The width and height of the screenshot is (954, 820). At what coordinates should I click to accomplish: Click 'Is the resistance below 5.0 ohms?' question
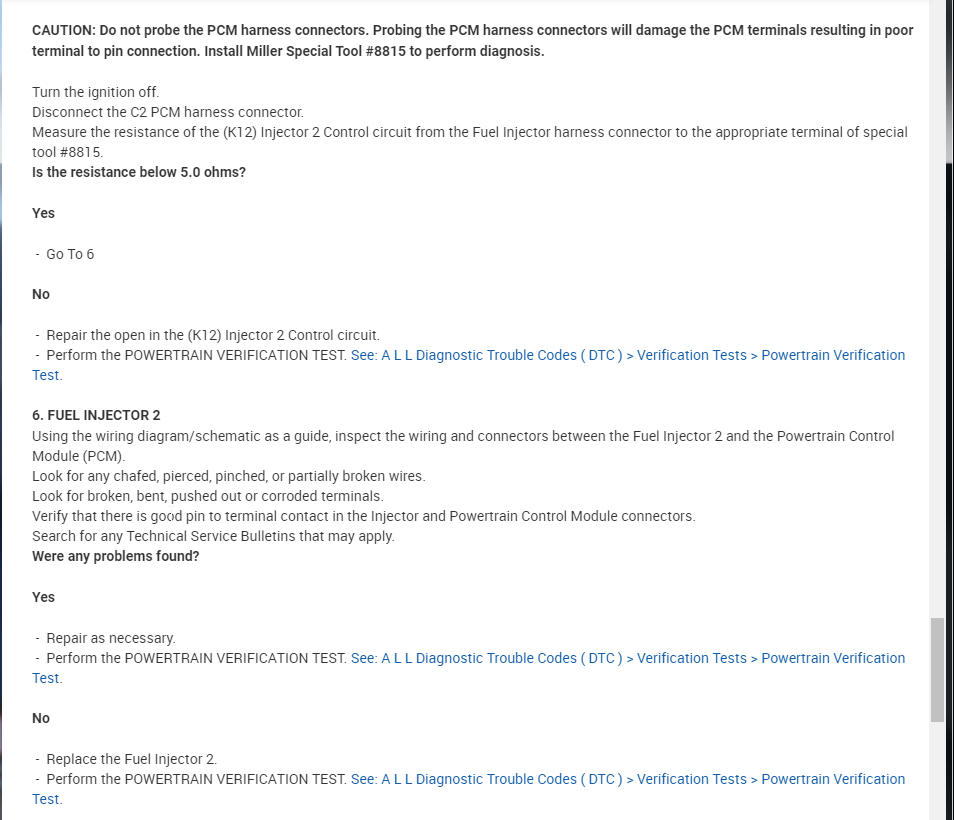click(x=139, y=172)
